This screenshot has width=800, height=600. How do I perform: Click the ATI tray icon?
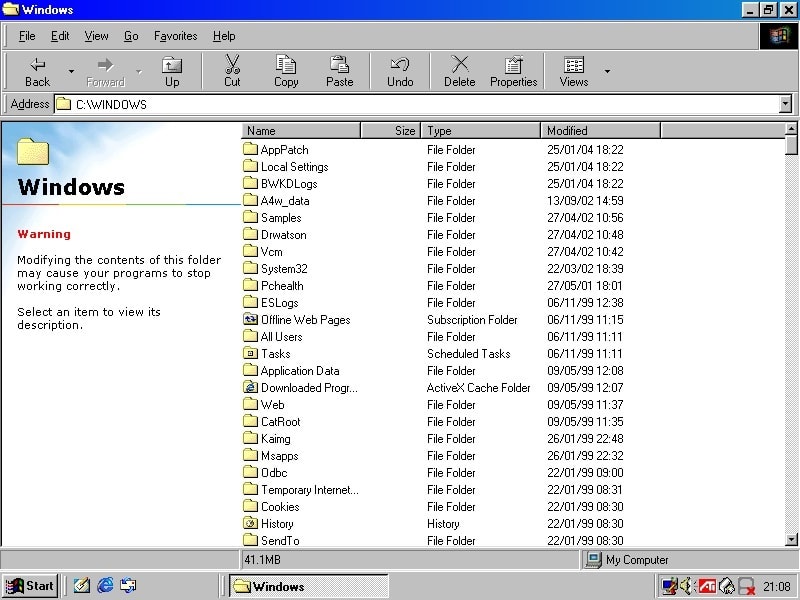tap(707, 586)
